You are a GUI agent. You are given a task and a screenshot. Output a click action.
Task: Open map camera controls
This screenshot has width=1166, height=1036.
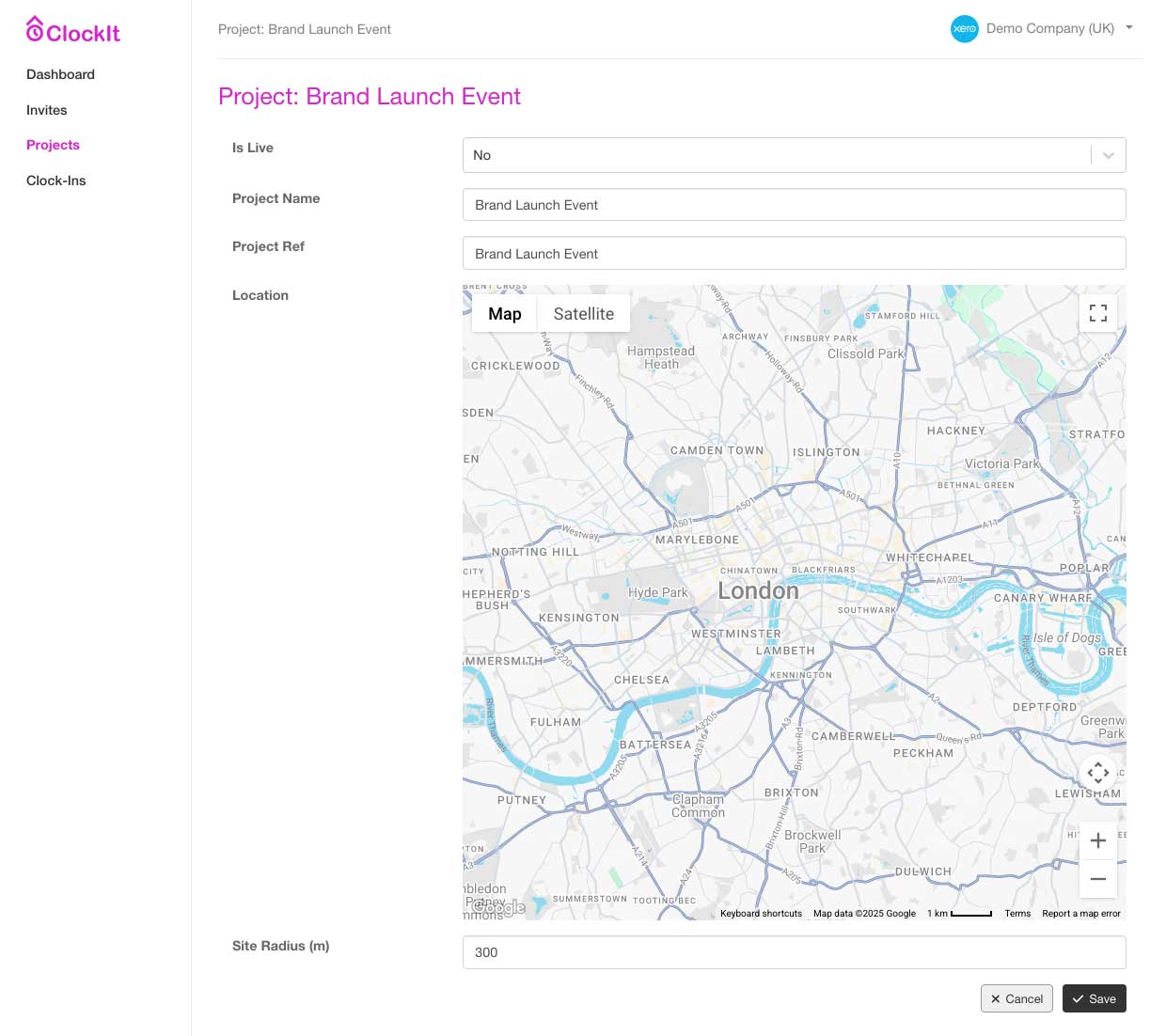(1097, 773)
